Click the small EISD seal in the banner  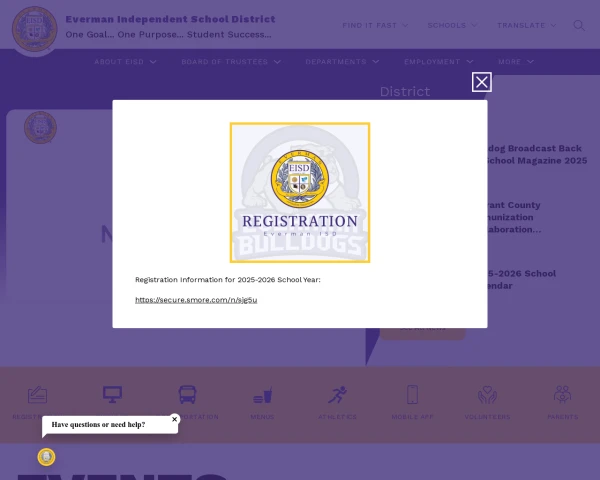(40, 127)
